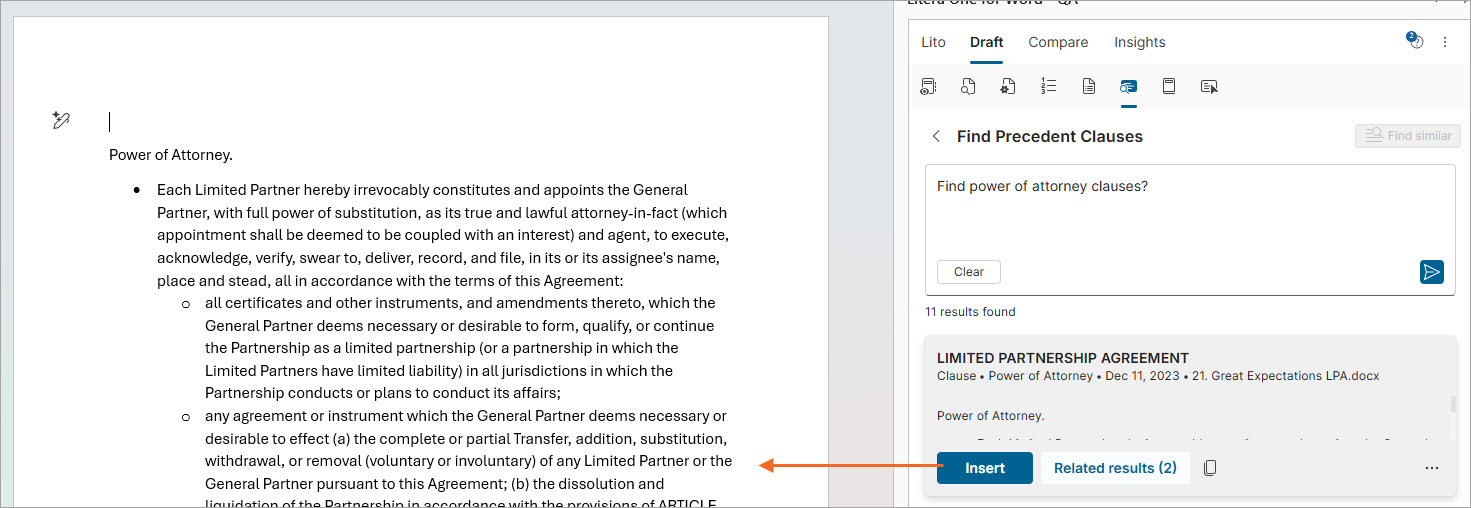Open the Compare tab
The height and width of the screenshot is (508, 1471).
click(x=1058, y=42)
